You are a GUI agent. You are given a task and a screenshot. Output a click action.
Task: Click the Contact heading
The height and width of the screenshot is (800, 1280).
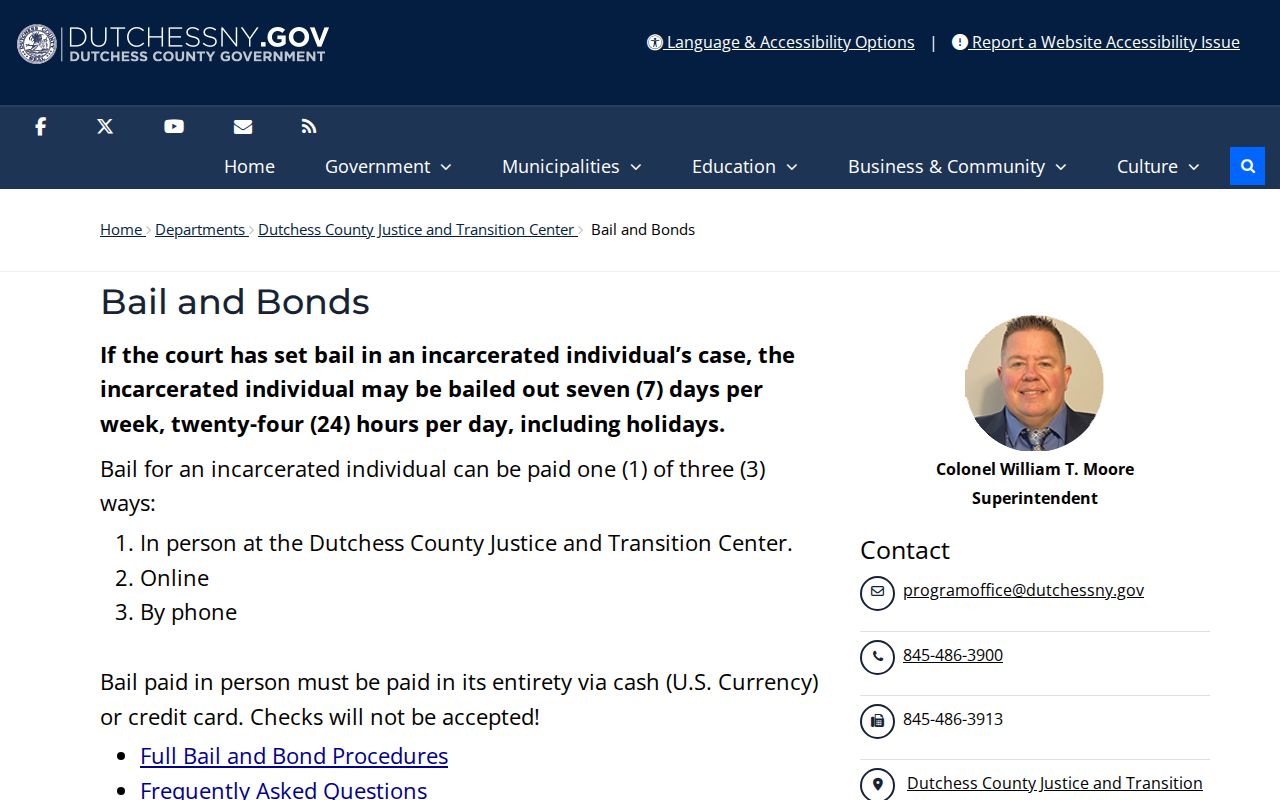pyautogui.click(x=905, y=550)
